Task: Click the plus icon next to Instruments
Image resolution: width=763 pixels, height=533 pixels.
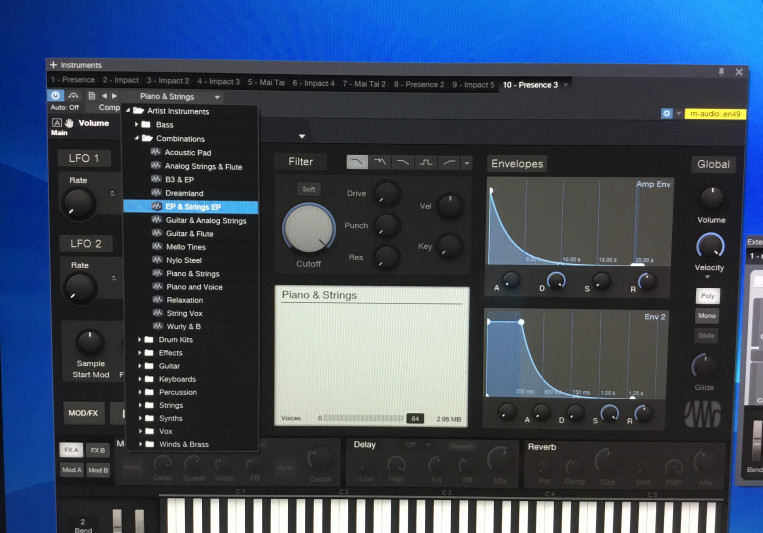Action: coord(54,64)
